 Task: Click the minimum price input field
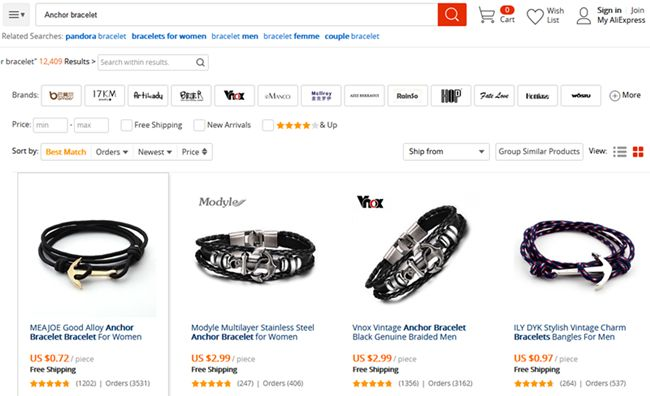click(50, 125)
